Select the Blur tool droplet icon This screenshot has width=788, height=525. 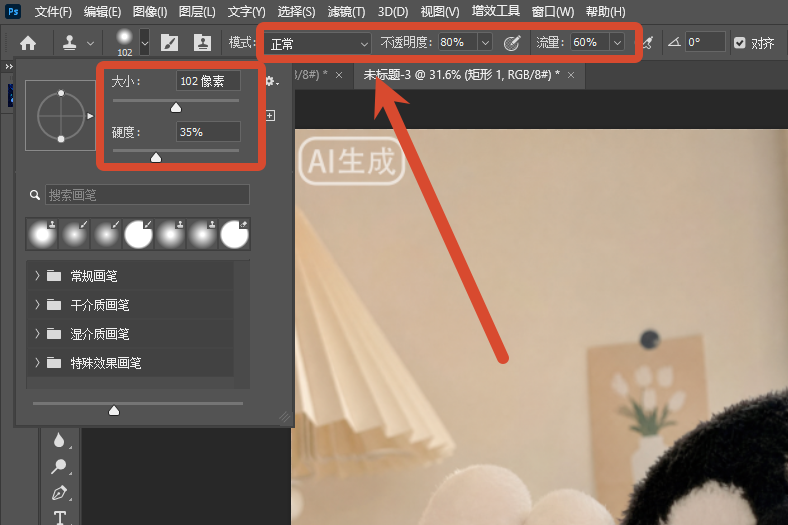point(59,440)
